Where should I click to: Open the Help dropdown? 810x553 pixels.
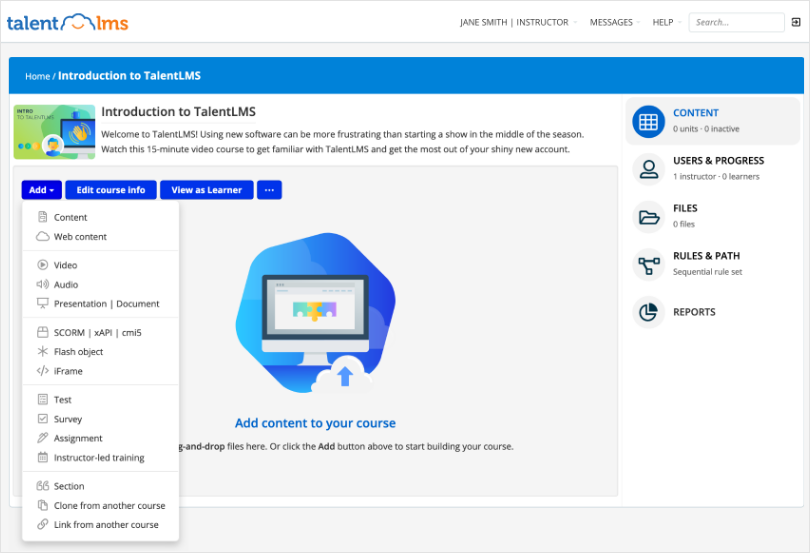[667, 22]
